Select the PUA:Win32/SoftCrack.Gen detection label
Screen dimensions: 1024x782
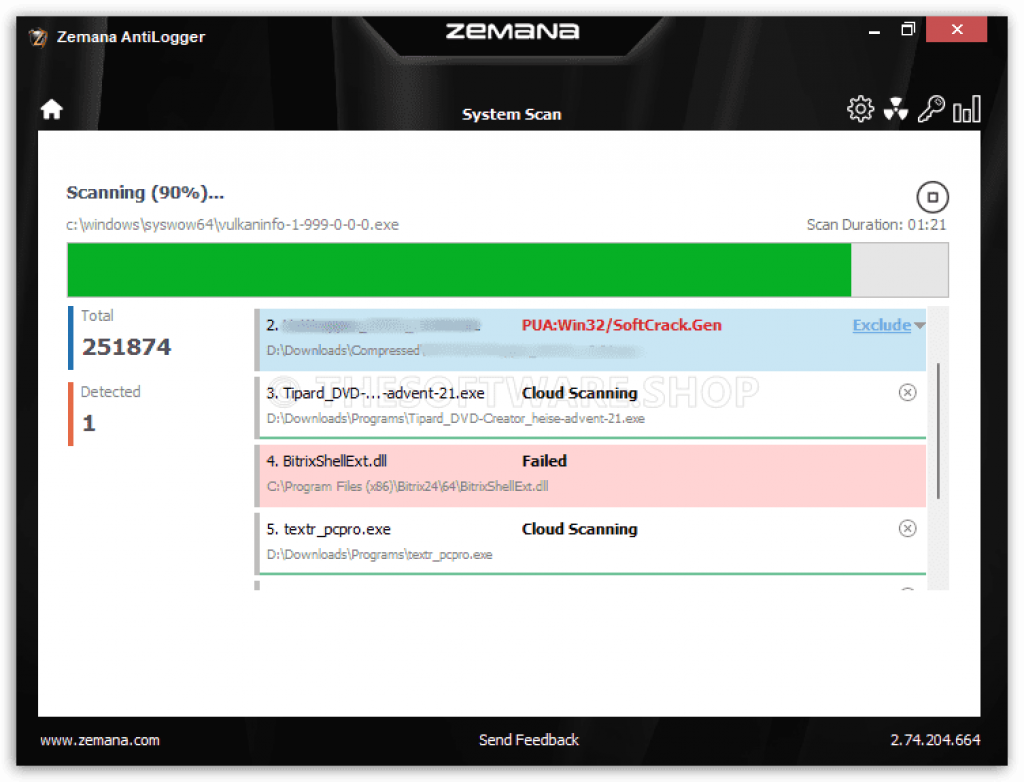[621, 325]
